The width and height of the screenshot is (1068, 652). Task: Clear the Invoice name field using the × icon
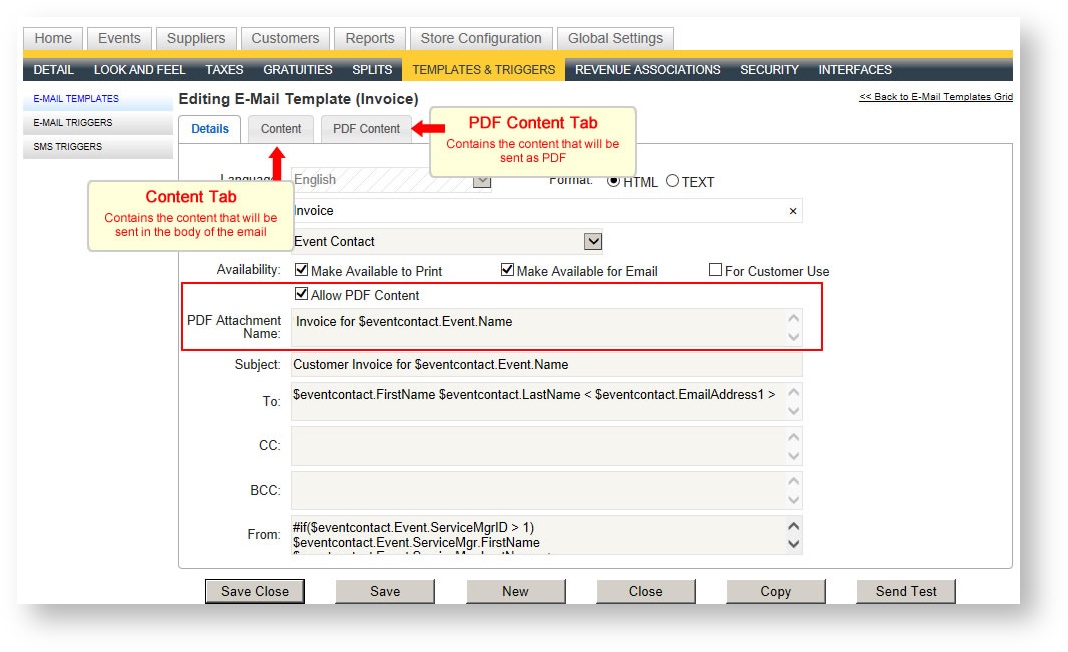pos(795,211)
